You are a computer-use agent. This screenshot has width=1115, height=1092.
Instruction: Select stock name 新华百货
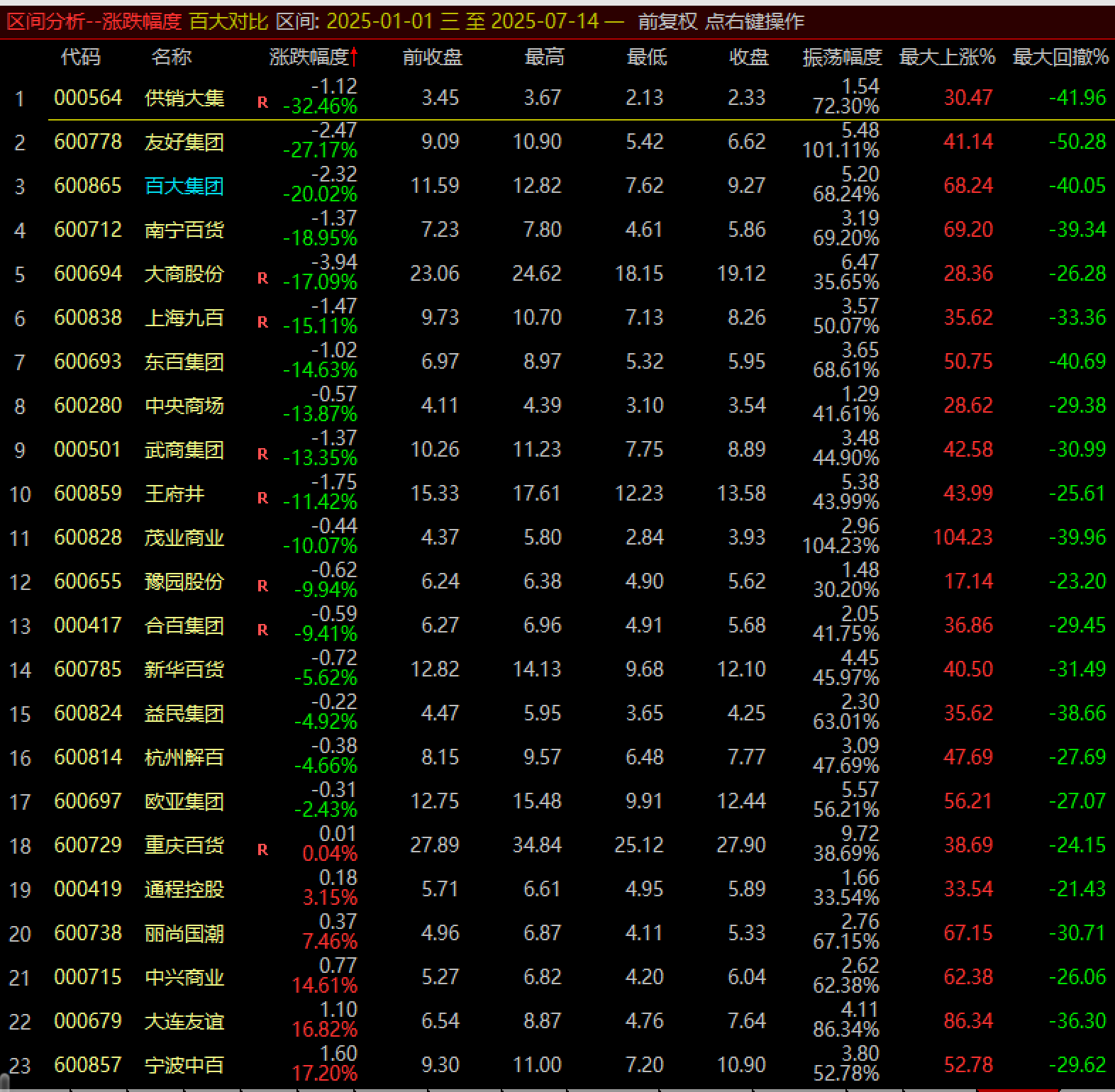pos(184,669)
